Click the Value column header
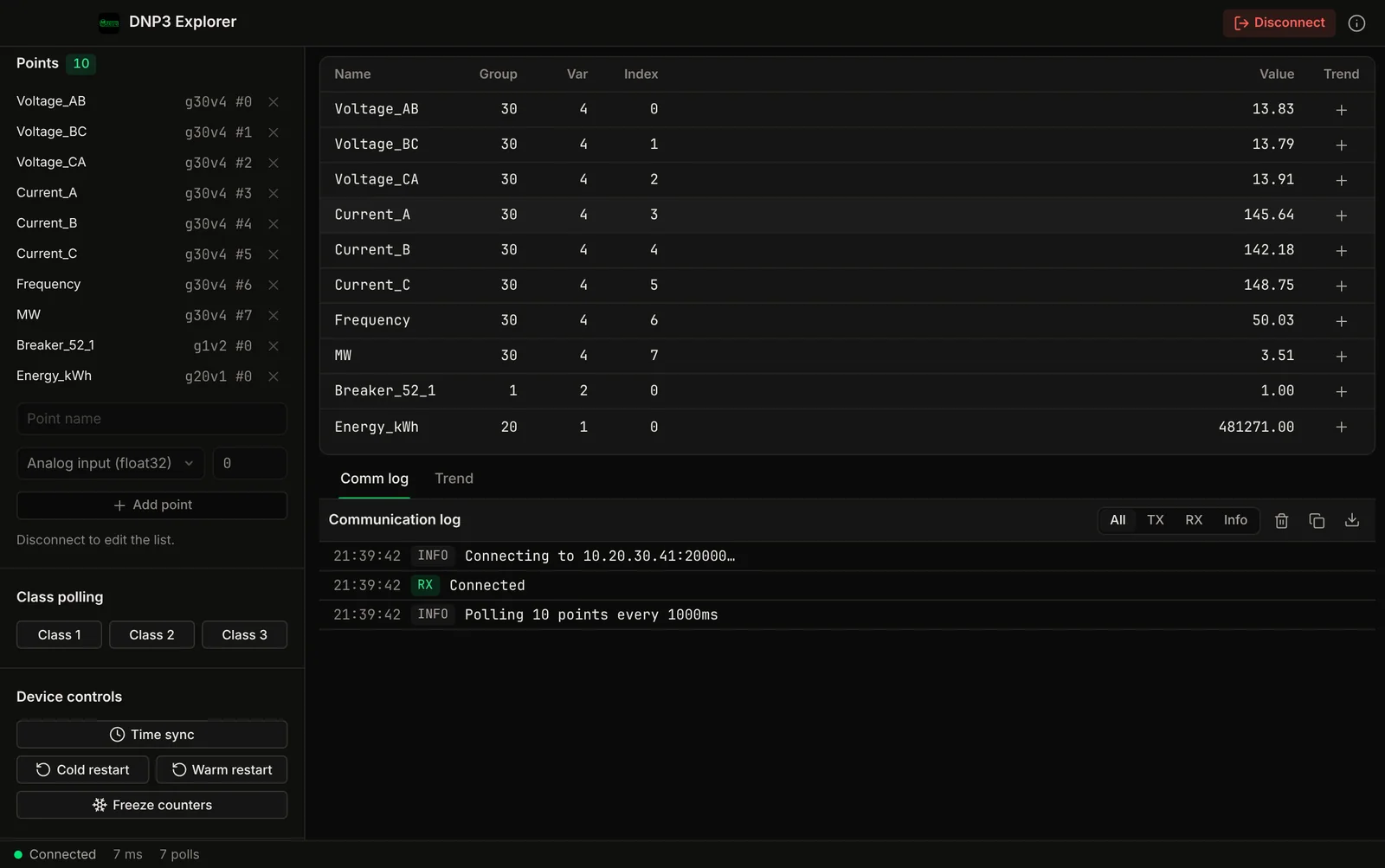Viewport: 1385px width, 868px height. [x=1276, y=74]
